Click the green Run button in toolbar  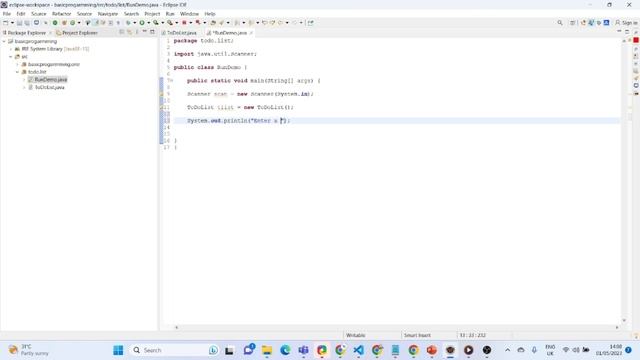click(x=142, y=23)
